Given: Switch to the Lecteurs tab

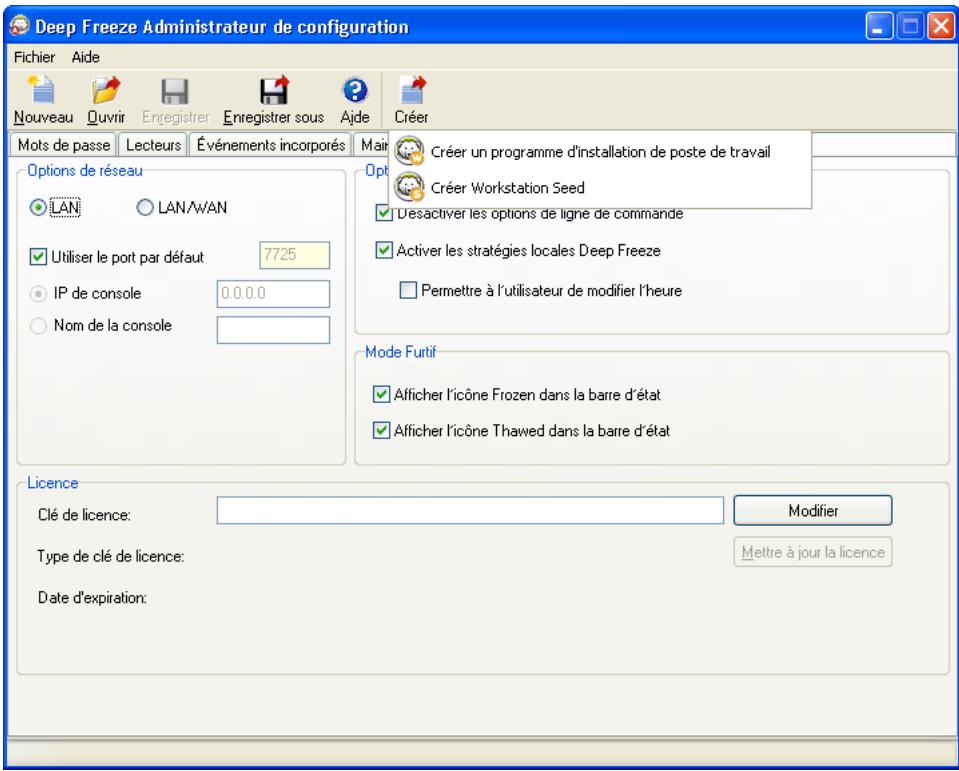Looking at the screenshot, I should point(153,145).
